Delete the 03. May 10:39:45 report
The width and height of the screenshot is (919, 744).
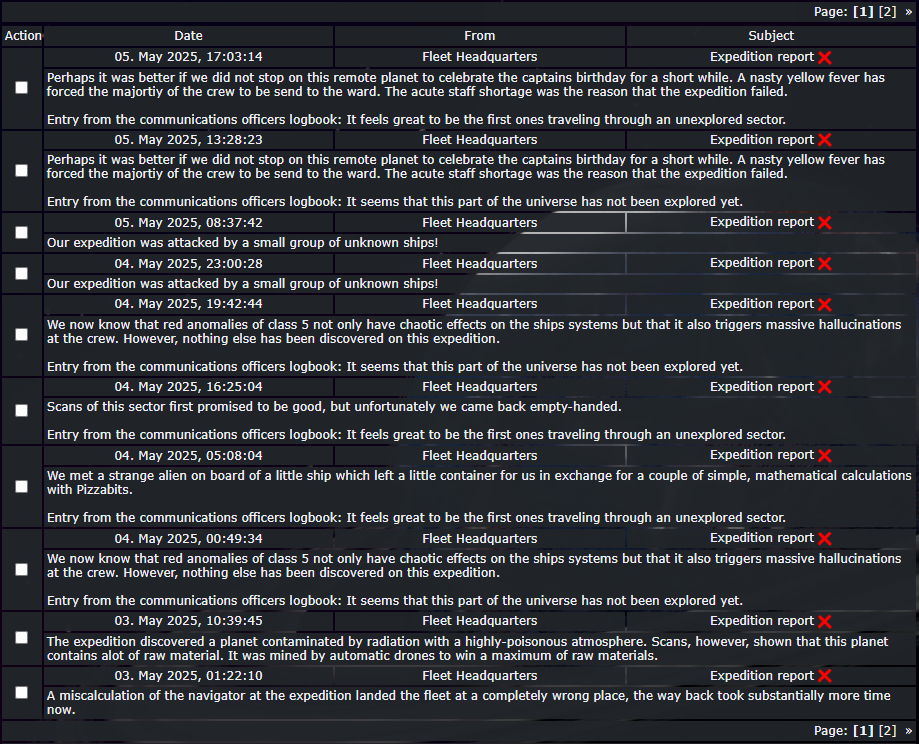pos(825,621)
